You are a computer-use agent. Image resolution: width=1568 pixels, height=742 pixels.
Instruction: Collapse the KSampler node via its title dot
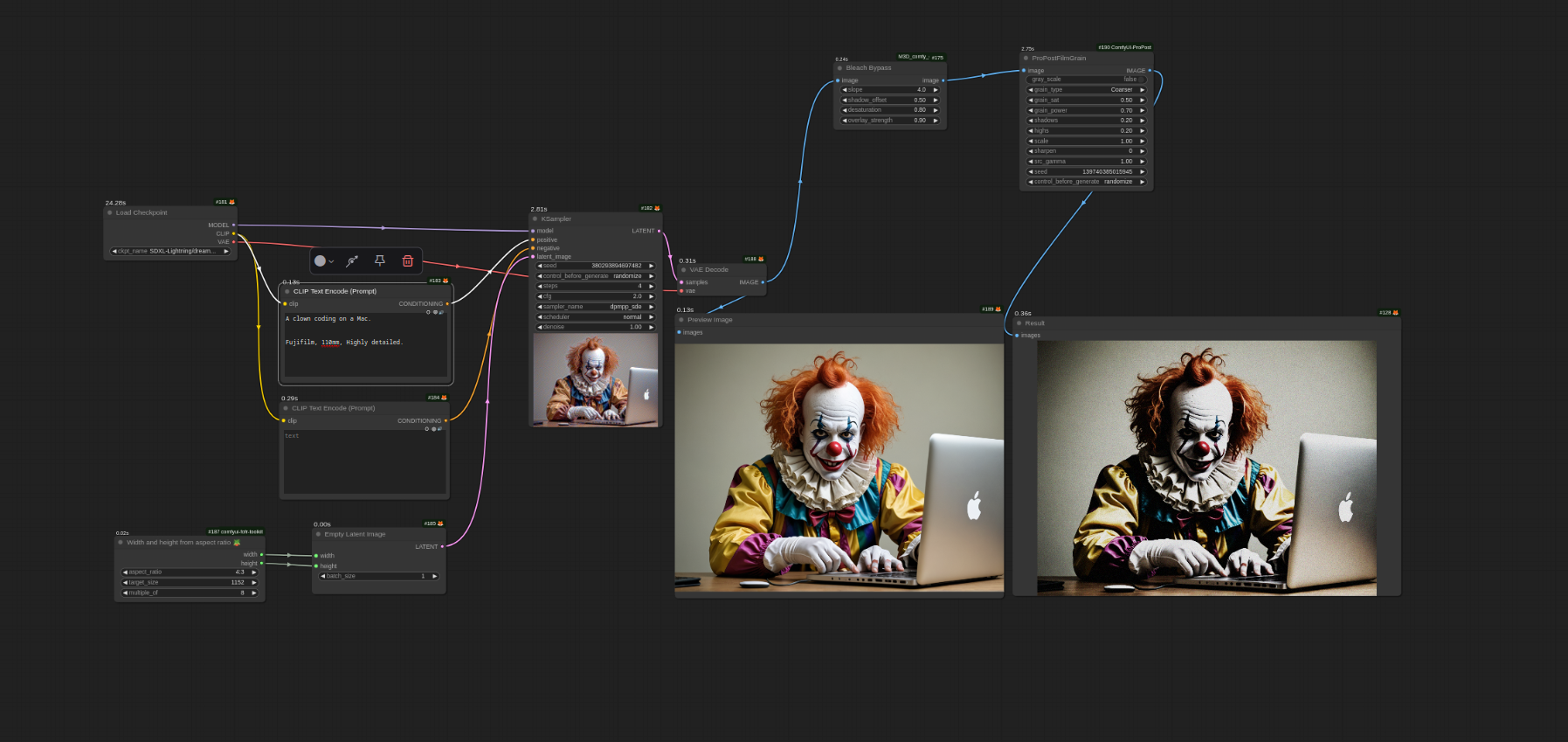tap(535, 219)
